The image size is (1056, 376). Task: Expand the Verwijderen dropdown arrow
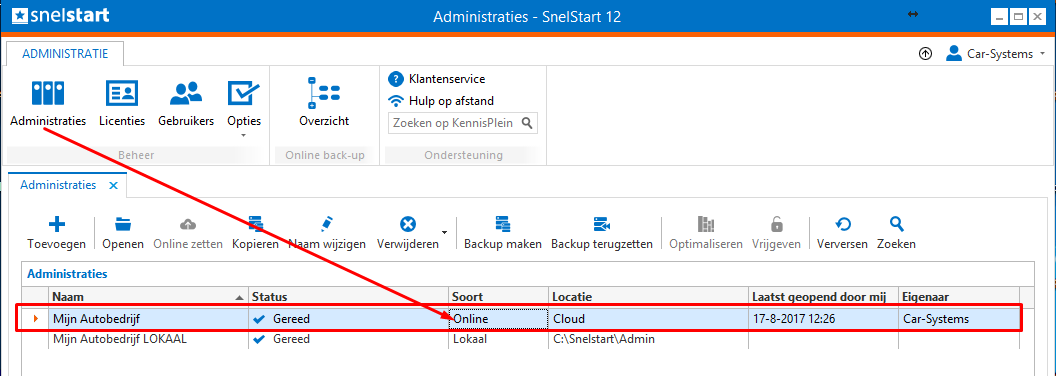(444, 232)
